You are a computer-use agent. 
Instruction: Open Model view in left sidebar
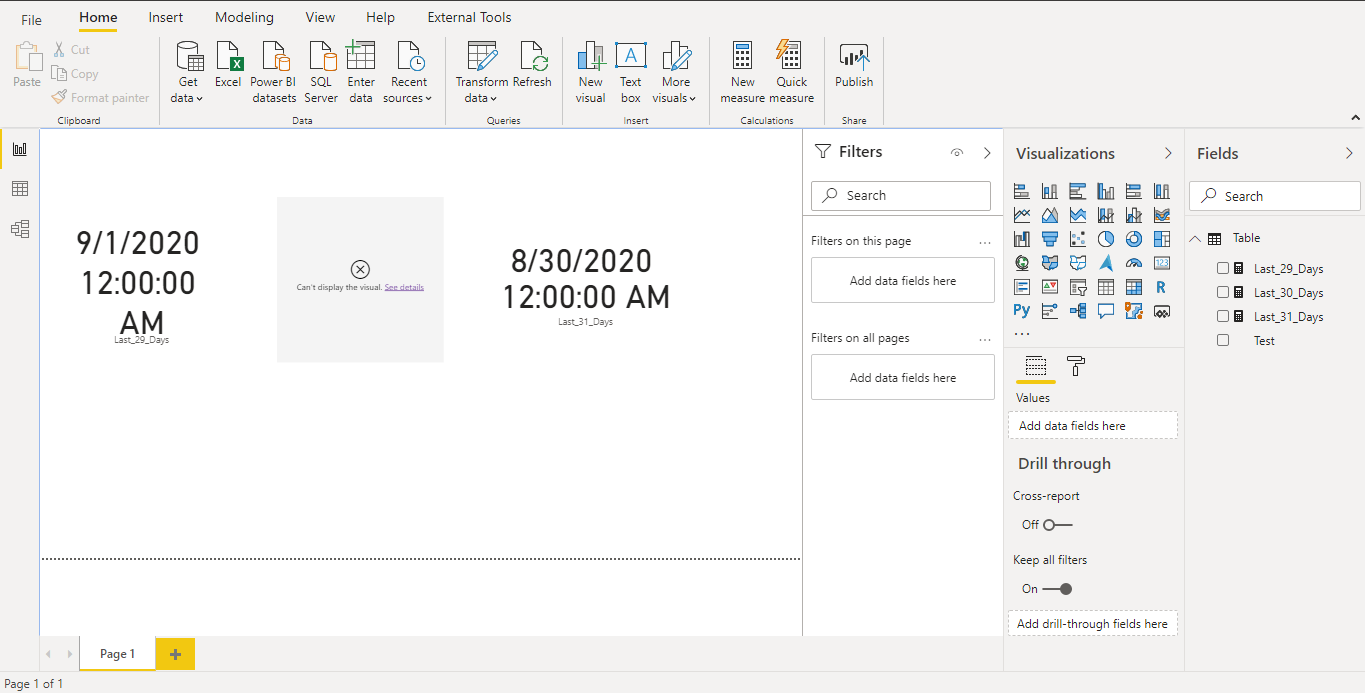tap(20, 229)
